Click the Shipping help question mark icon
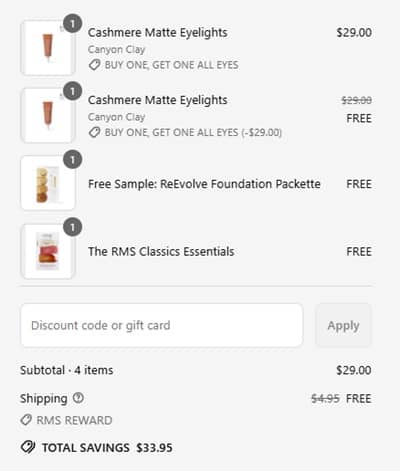400x471 pixels. tap(78, 398)
